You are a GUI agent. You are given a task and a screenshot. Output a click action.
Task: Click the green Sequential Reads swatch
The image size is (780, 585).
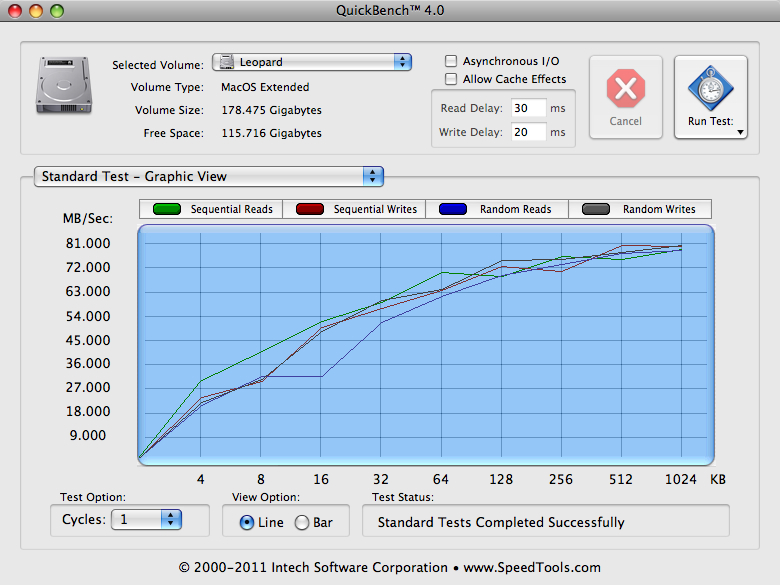(x=167, y=209)
